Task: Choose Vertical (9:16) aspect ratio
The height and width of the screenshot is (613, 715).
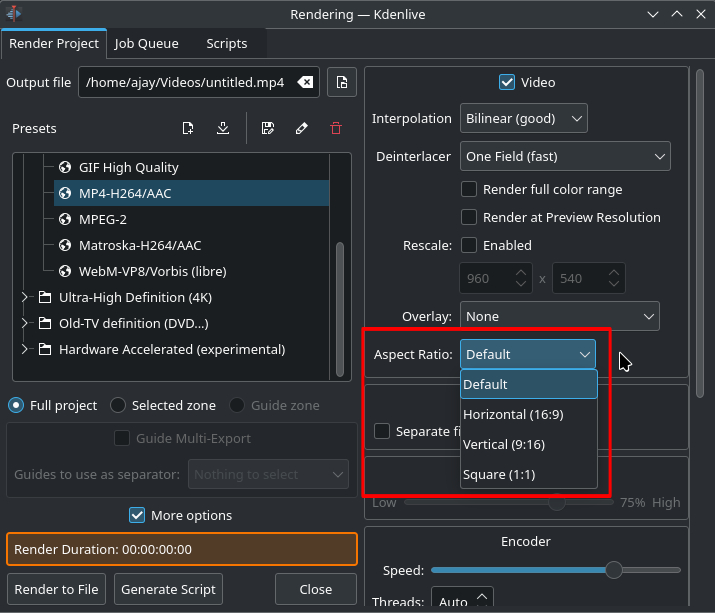Action: (528, 444)
